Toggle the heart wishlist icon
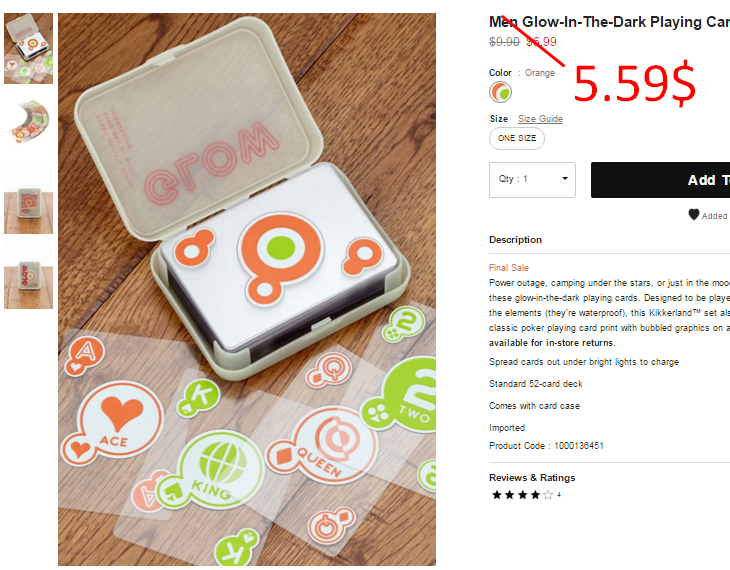The height and width of the screenshot is (570, 730). (x=694, y=214)
